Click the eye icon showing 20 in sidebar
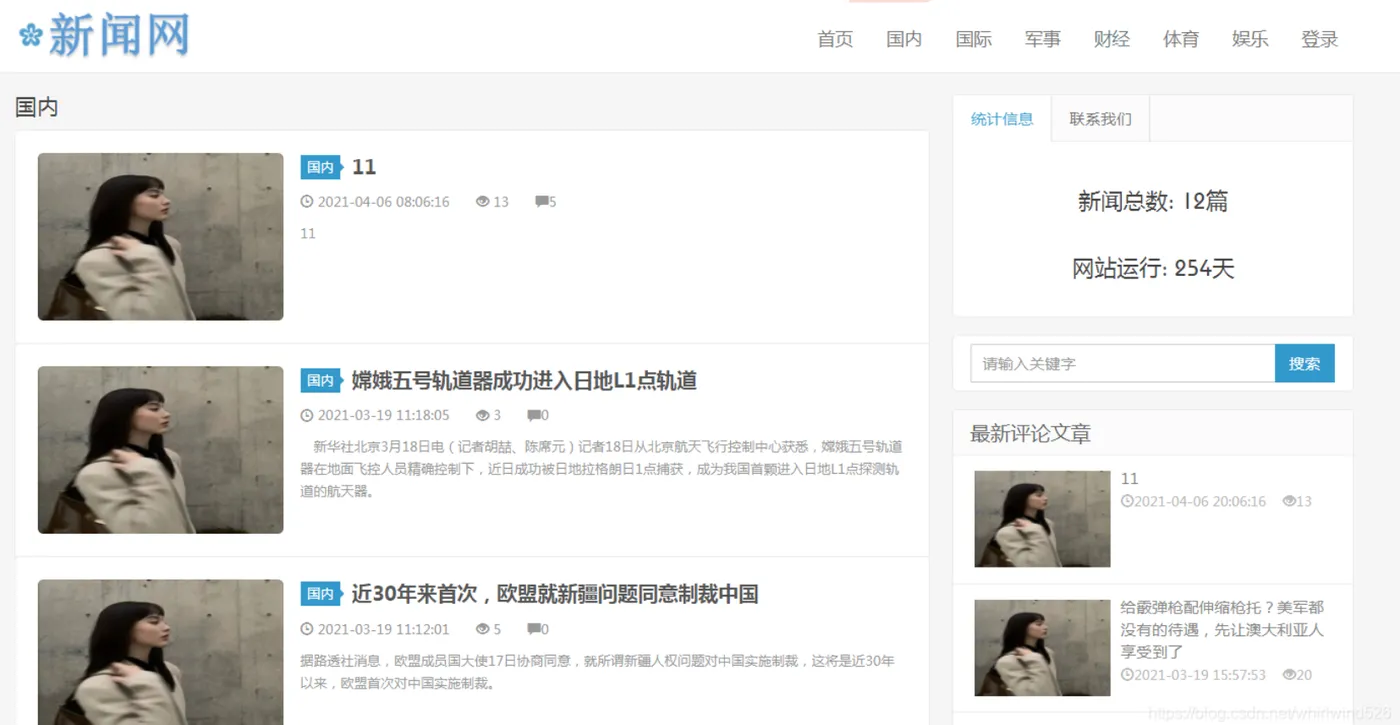Viewport: 1400px width, 725px height. click(x=1289, y=675)
